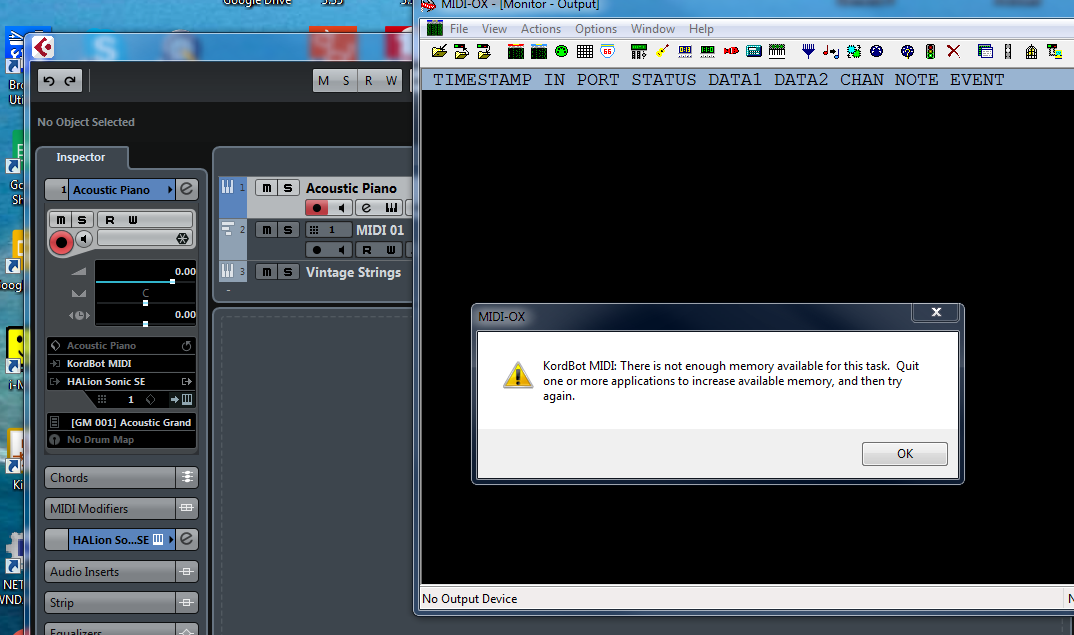This screenshot has width=1074, height=635.
Task: Toggle monitor speaker button in the Inspector
Action: click(84, 239)
